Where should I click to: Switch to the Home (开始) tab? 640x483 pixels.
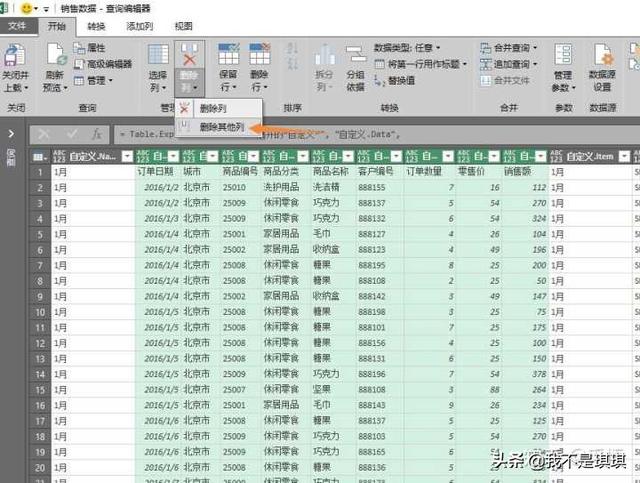(x=57, y=26)
